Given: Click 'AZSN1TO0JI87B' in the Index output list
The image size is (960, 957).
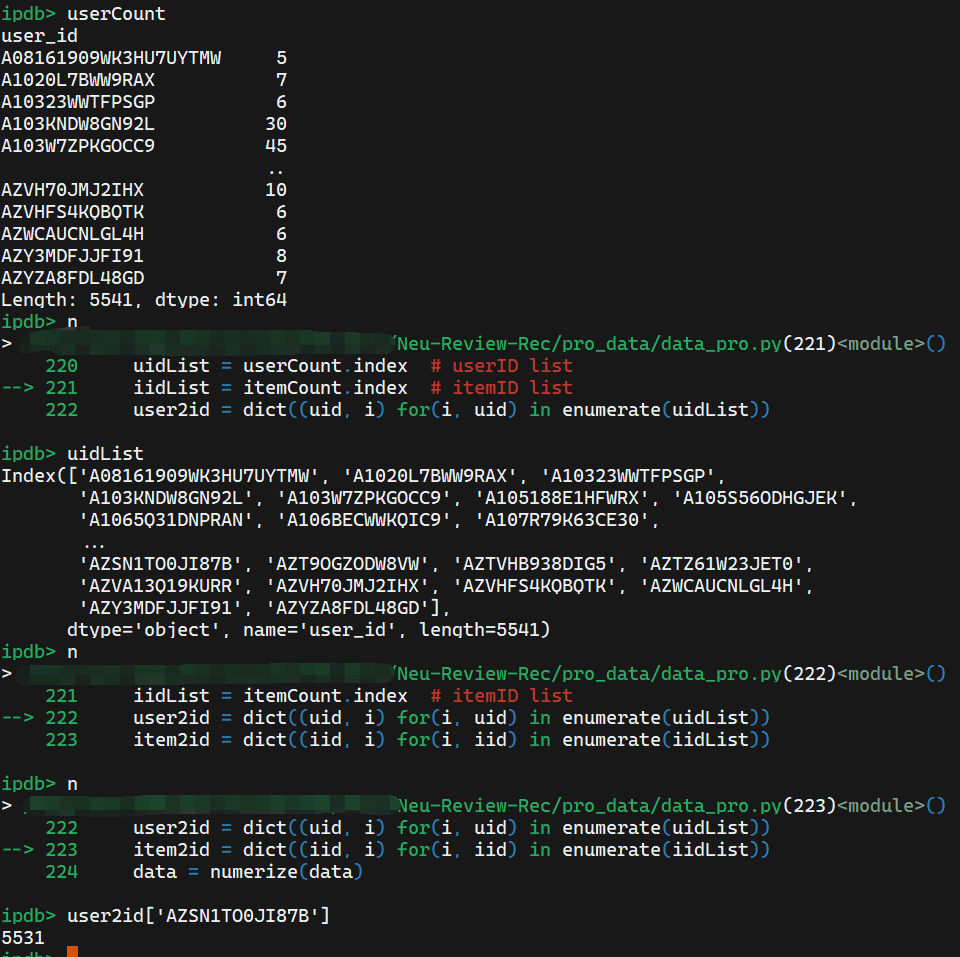Looking at the screenshot, I should click(x=160, y=564).
